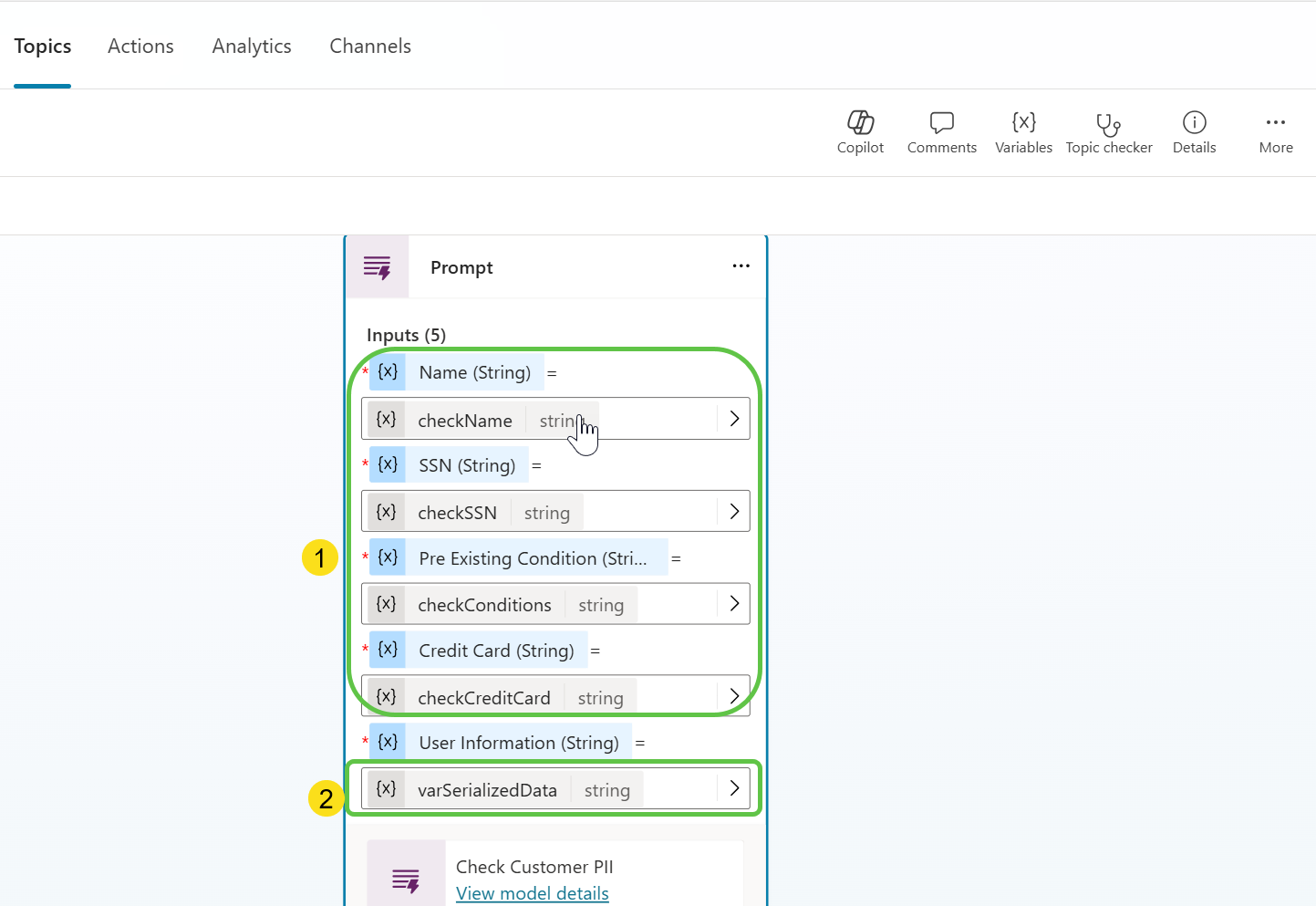
Task: Go to the Channels tab
Action: pos(370,47)
